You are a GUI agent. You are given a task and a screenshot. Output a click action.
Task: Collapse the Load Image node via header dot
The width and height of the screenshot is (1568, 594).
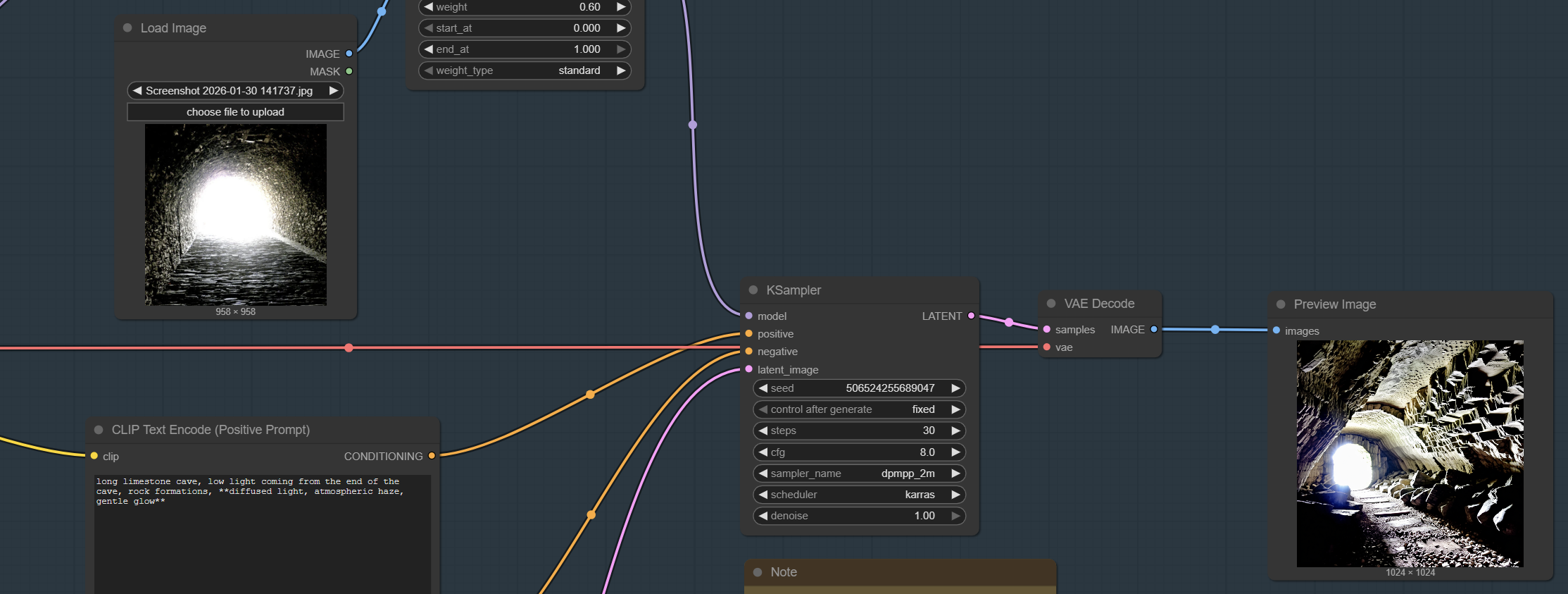click(127, 28)
